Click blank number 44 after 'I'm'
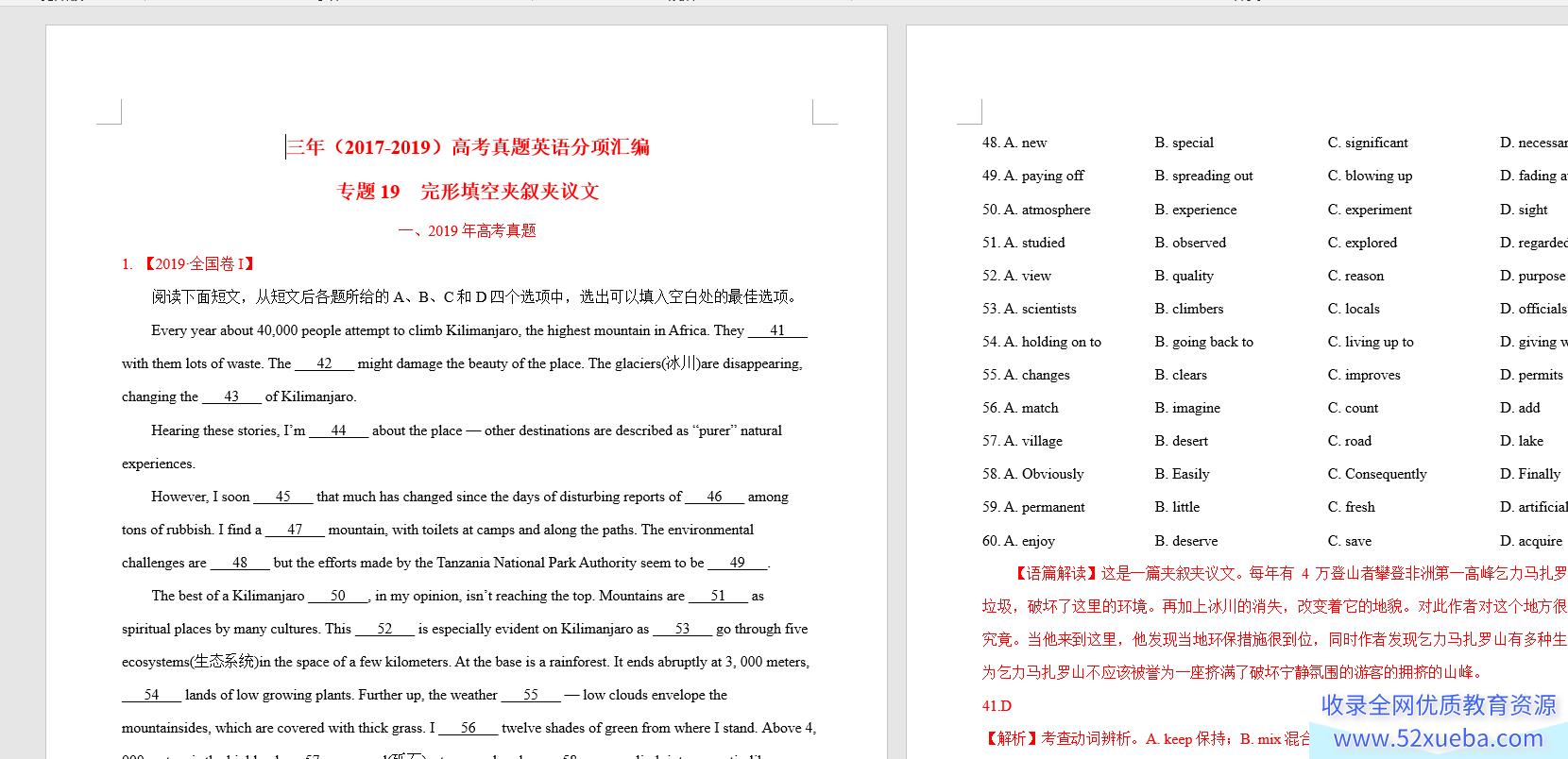The width and height of the screenshot is (1568, 759). click(338, 430)
